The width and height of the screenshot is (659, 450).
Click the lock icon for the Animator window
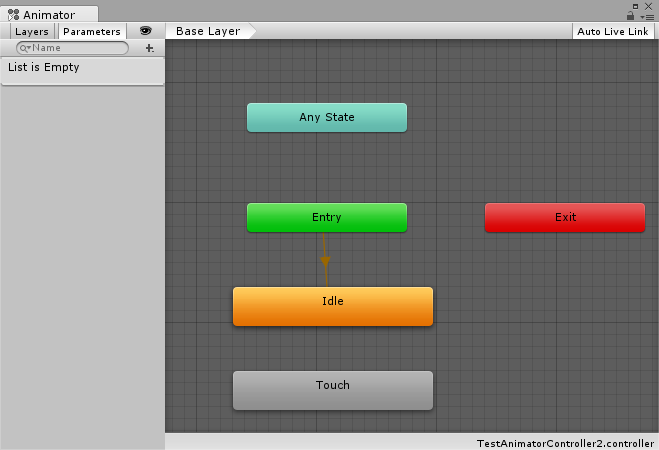pyautogui.click(x=631, y=16)
